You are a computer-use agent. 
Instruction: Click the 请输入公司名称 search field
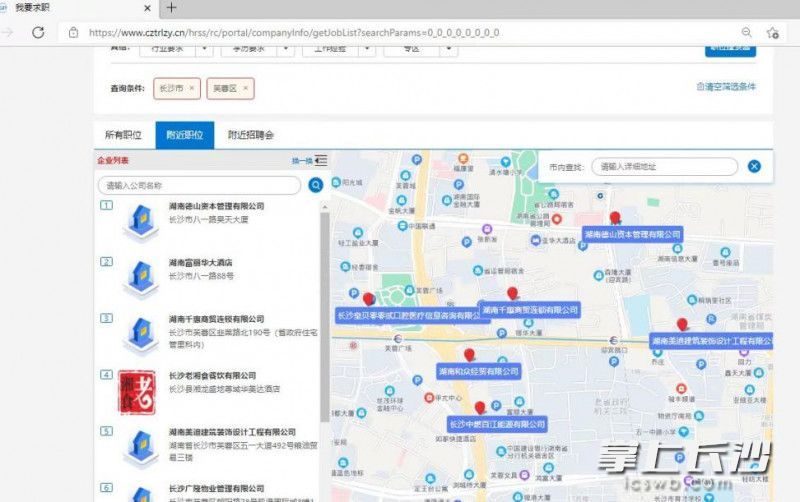(x=198, y=185)
